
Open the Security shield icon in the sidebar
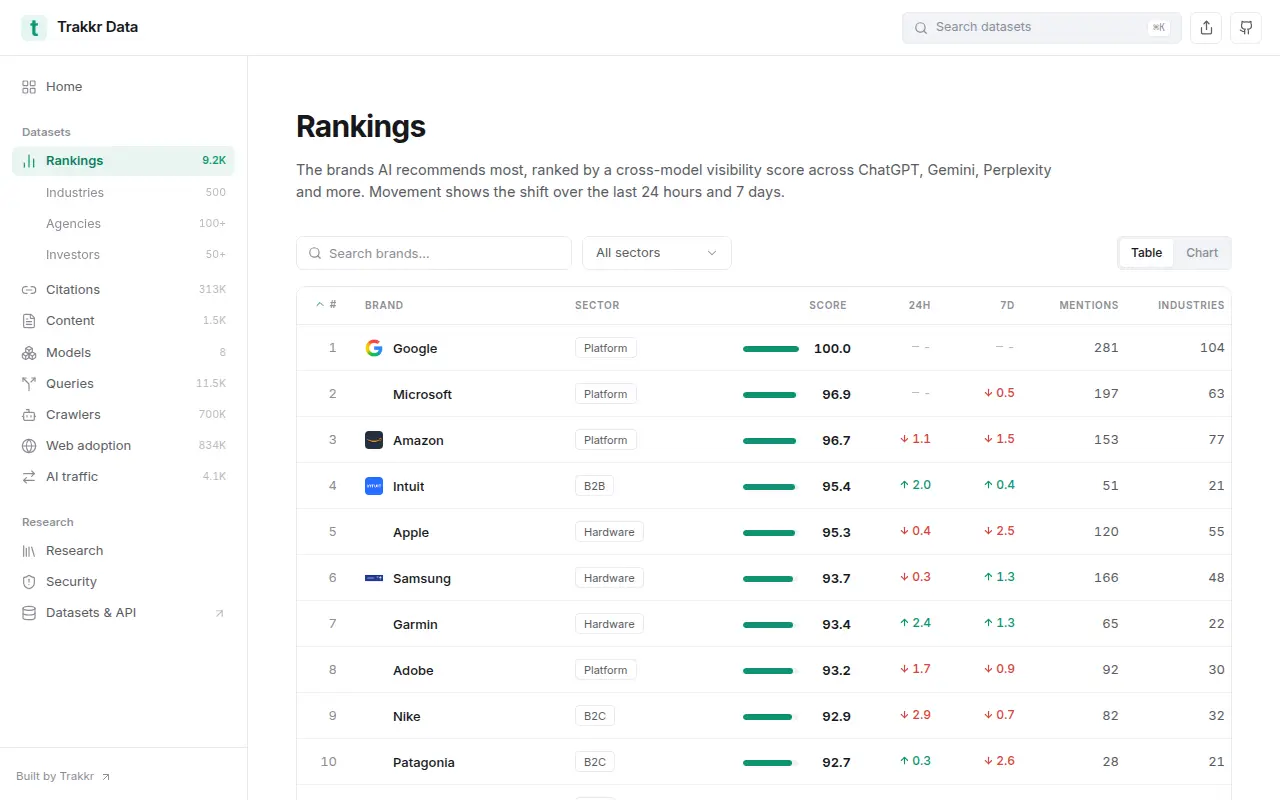point(29,582)
